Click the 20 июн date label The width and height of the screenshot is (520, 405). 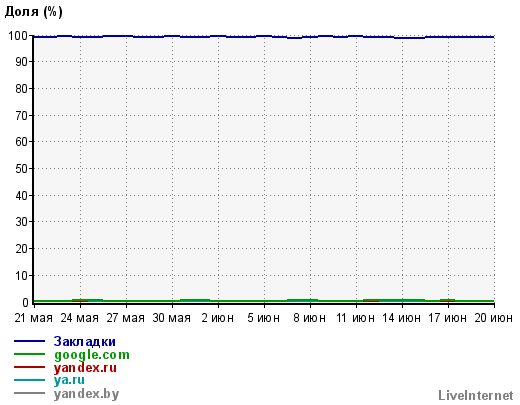(494, 318)
